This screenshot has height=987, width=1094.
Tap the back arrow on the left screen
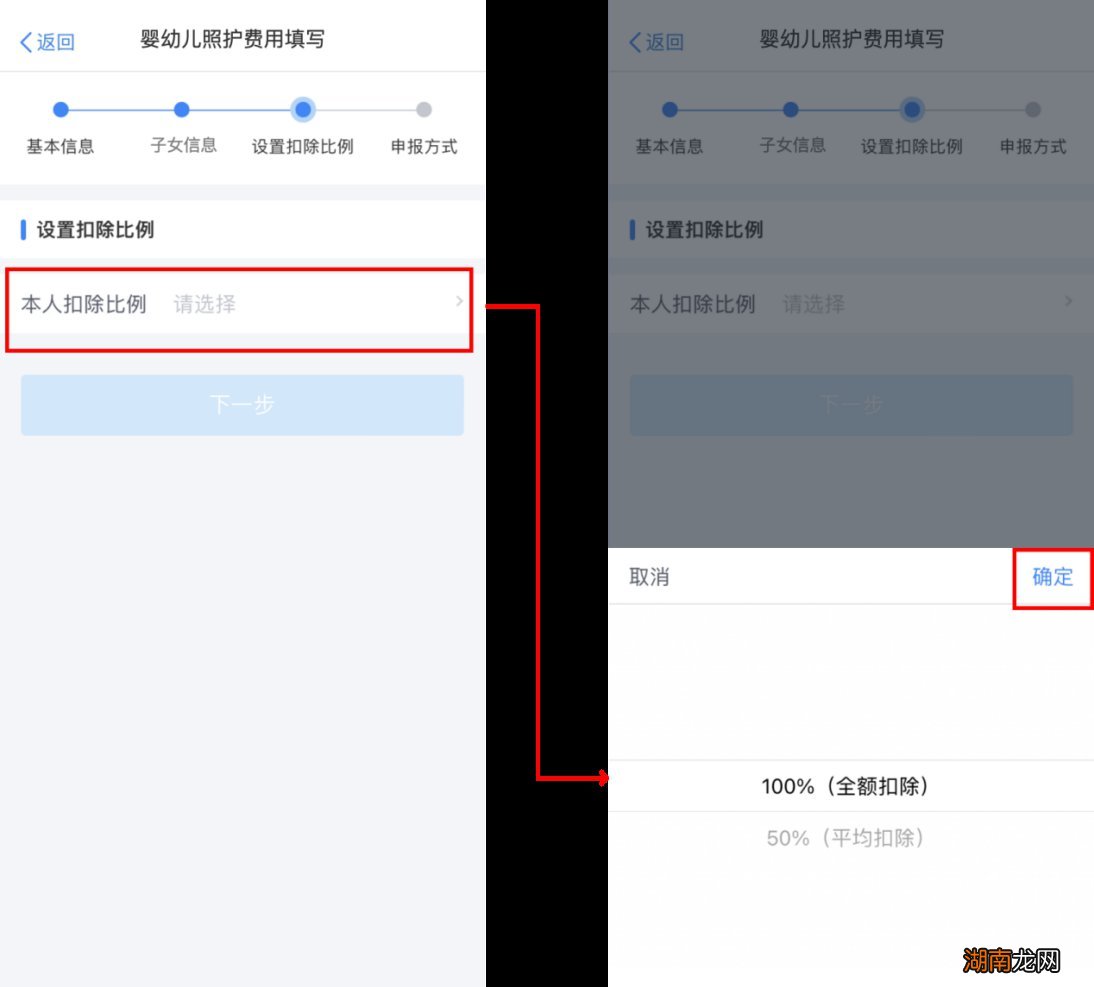[25, 42]
